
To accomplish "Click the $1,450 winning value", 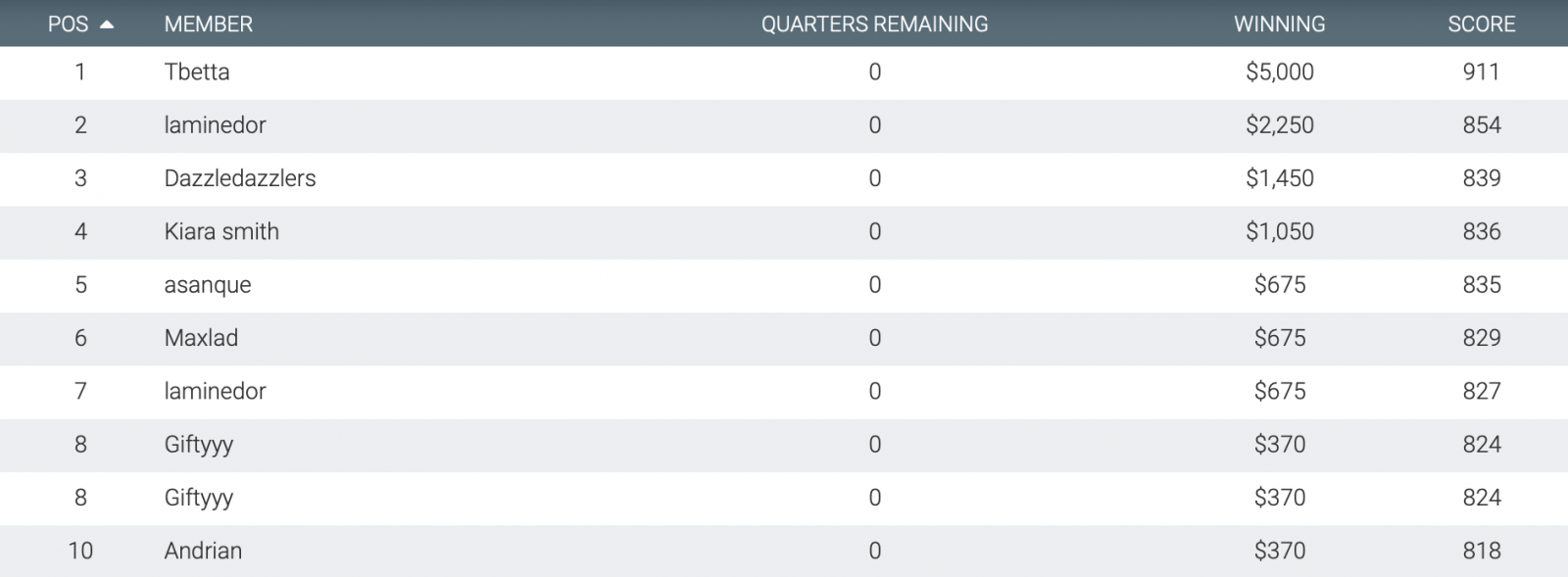I will point(1279,178).
